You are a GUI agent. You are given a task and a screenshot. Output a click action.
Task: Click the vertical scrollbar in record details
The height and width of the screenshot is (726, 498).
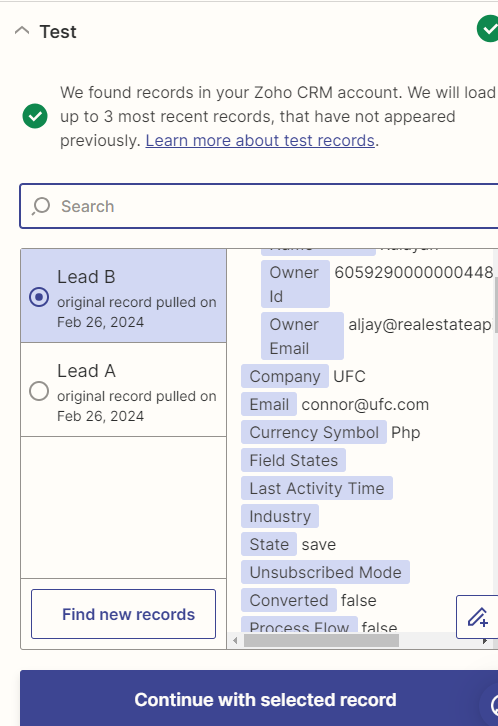[496, 305]
